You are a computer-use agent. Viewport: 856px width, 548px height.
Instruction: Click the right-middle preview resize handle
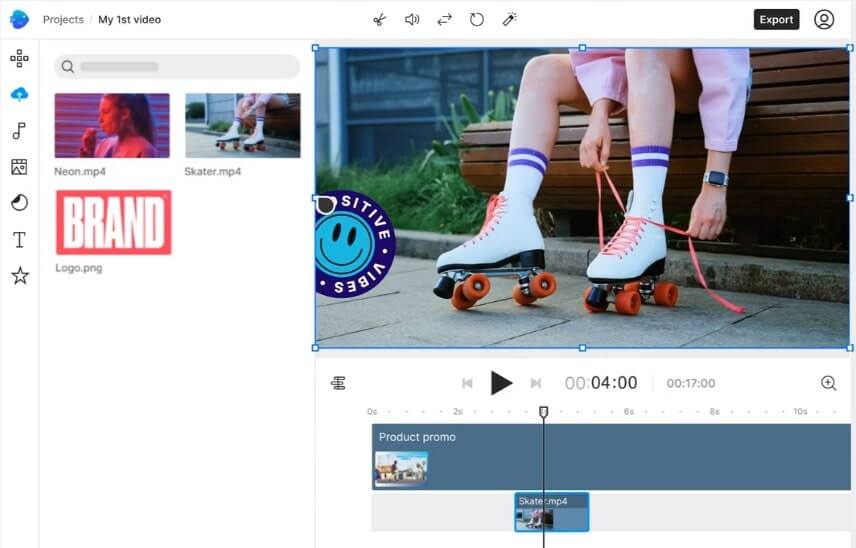pos(849,198)
